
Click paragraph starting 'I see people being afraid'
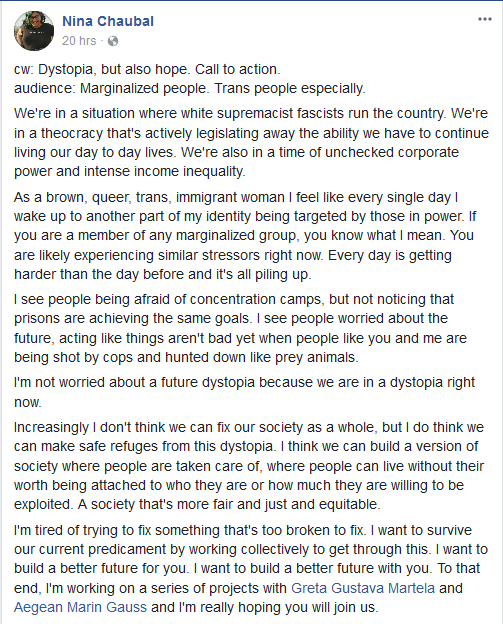point(240,328)
